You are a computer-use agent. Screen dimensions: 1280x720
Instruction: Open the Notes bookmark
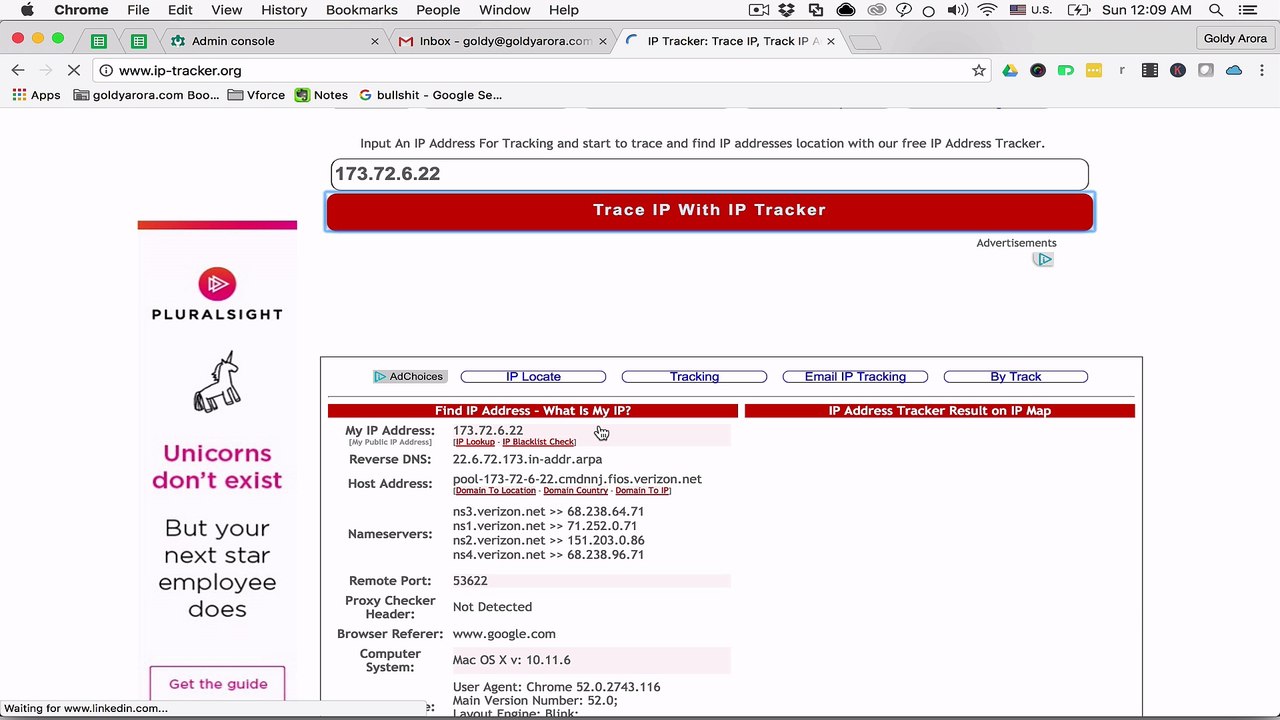(x=321, y=95)
